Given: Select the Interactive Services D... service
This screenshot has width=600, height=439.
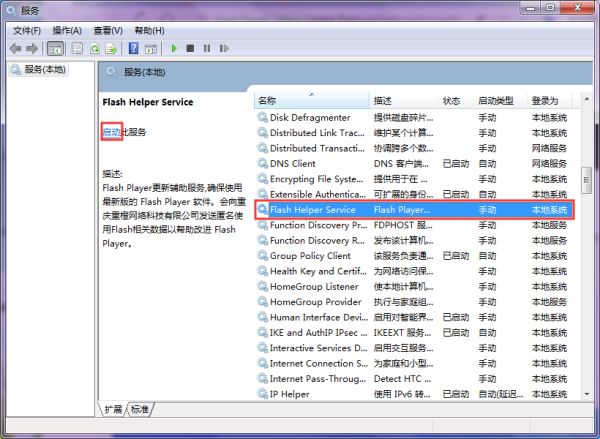Looking at the screenshot, I should pos(414,348).
